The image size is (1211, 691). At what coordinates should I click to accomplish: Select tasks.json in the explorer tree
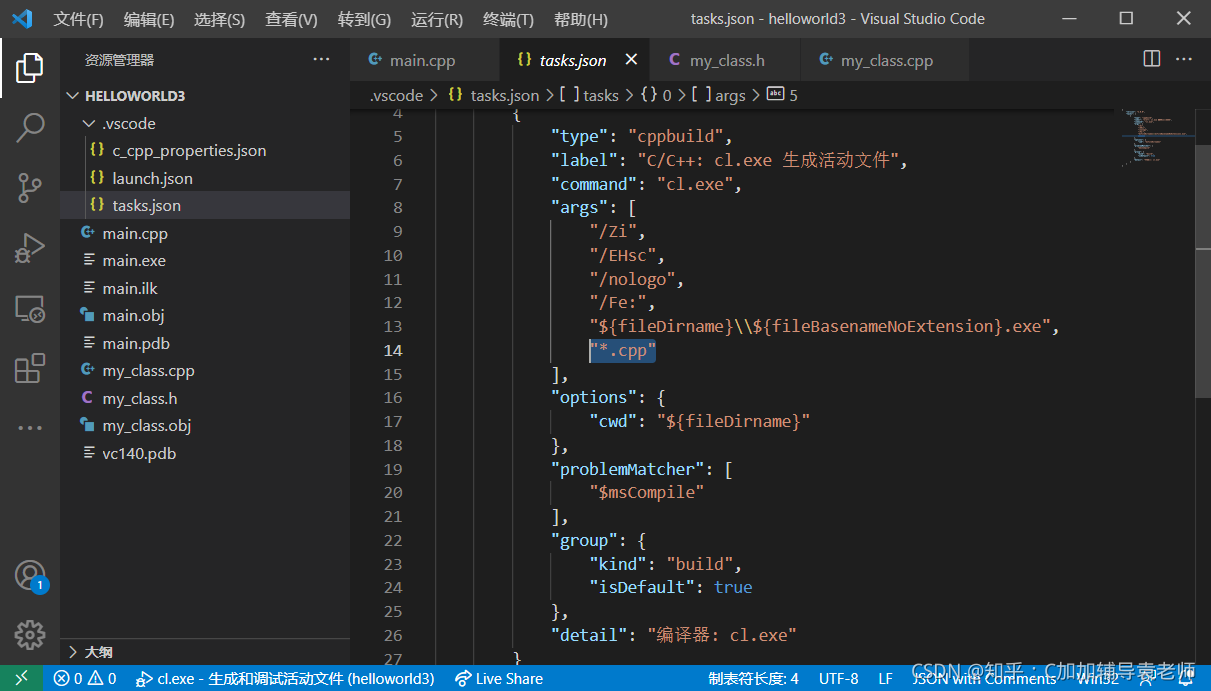coord(205,205)
